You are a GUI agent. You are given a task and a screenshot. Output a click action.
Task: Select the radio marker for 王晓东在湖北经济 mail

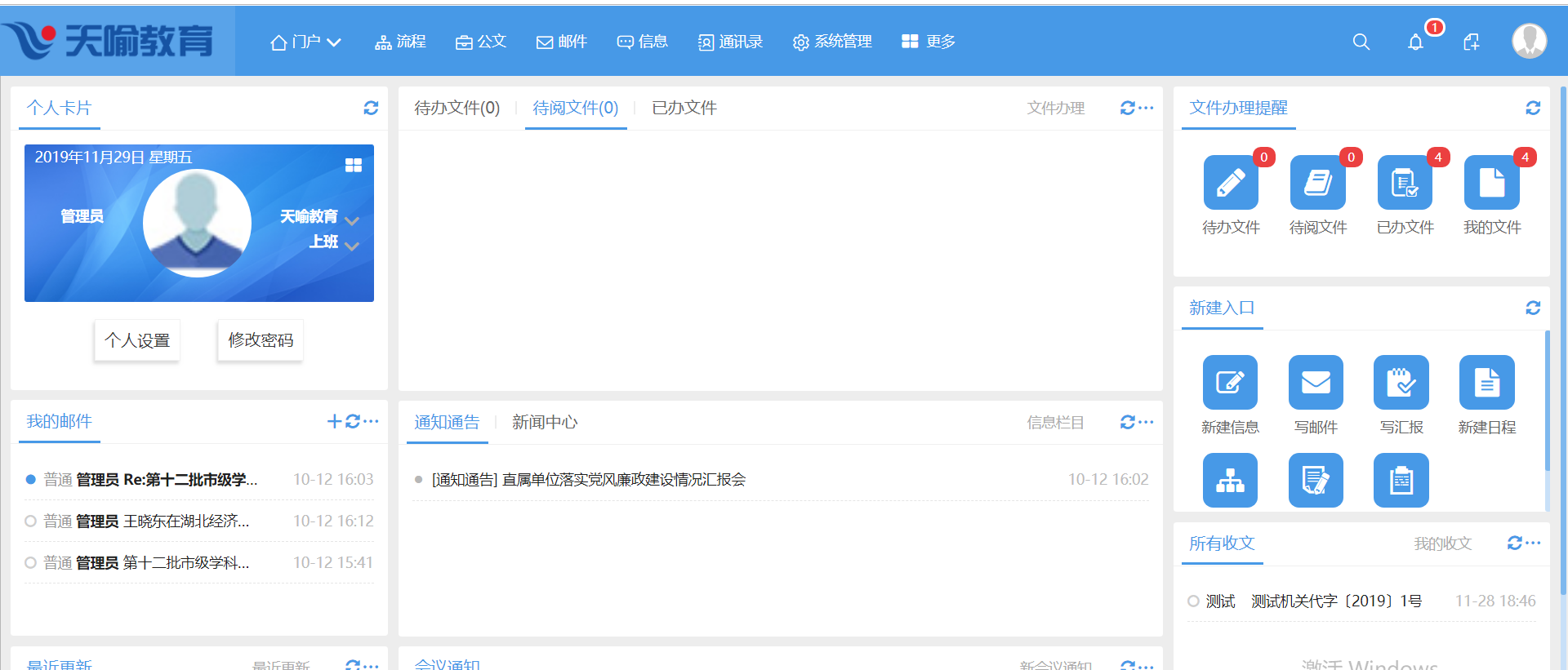[x=31, y=521]
